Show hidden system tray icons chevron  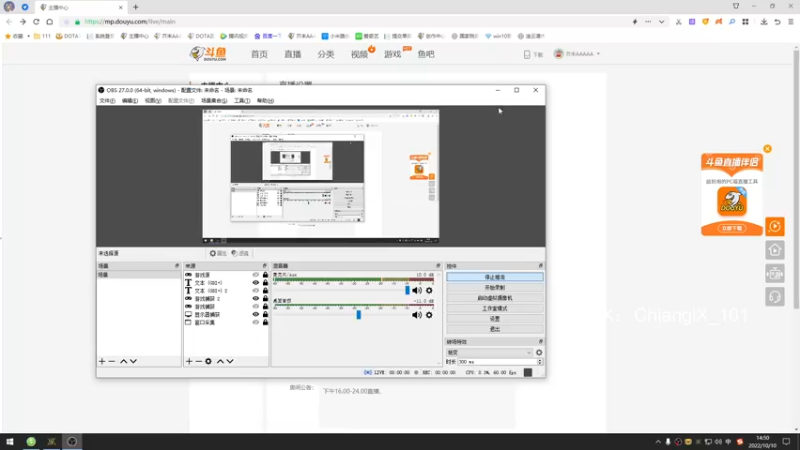click(658, 442)
